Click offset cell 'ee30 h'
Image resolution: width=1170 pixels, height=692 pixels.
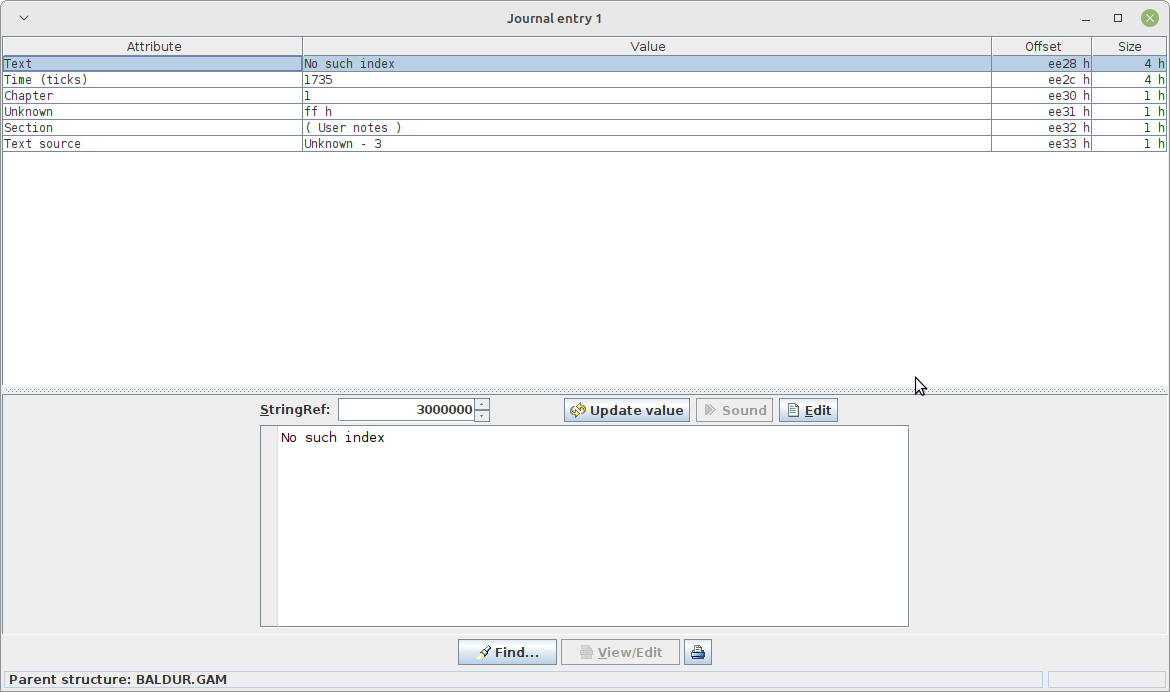click(x=1042, y=96)
